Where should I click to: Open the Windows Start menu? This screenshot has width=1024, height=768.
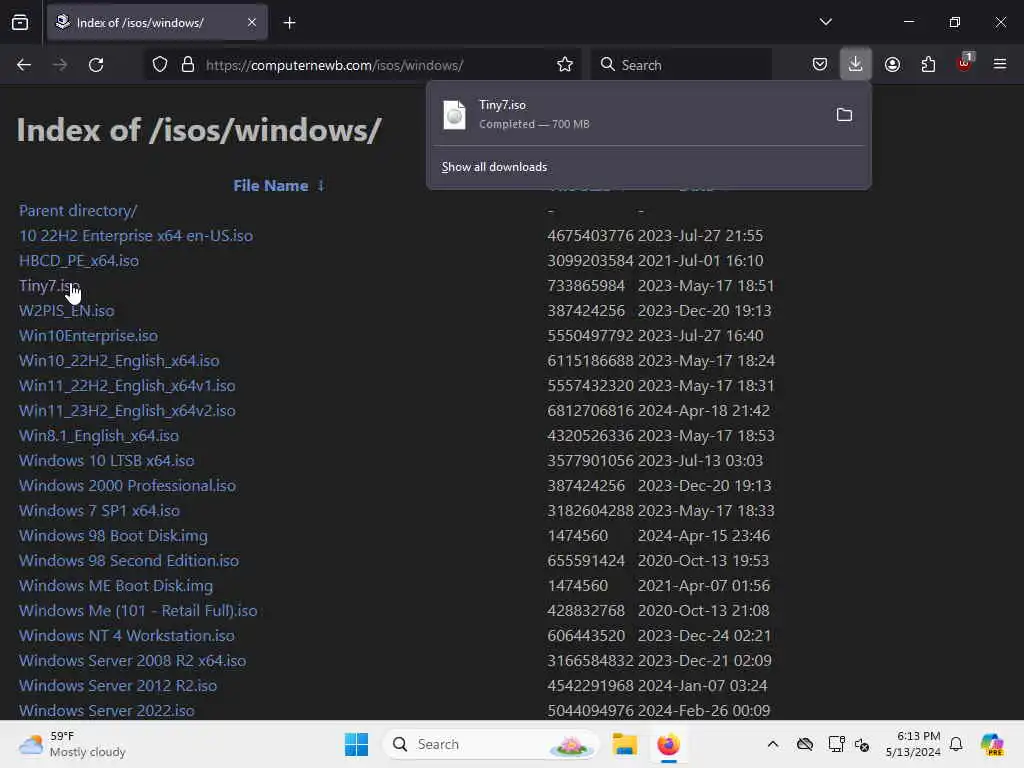357,744
